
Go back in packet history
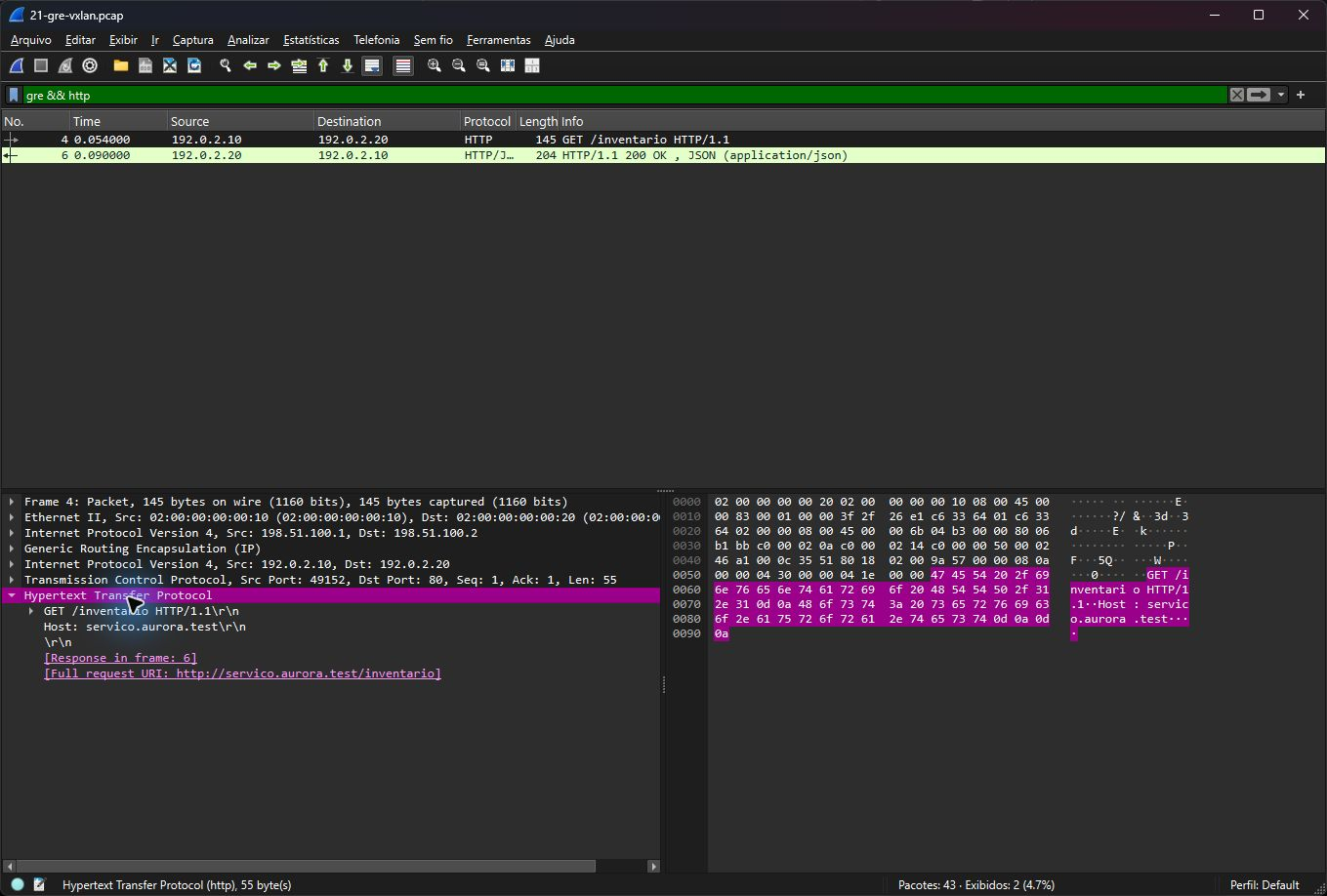(250, 65)
